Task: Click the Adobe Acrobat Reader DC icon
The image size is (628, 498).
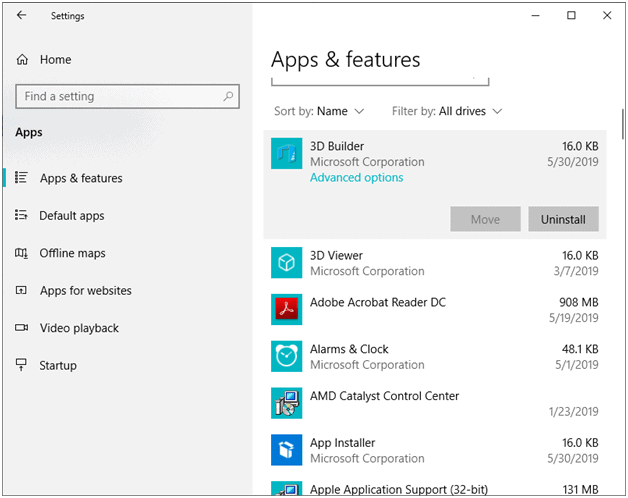Action: [286, 309]
